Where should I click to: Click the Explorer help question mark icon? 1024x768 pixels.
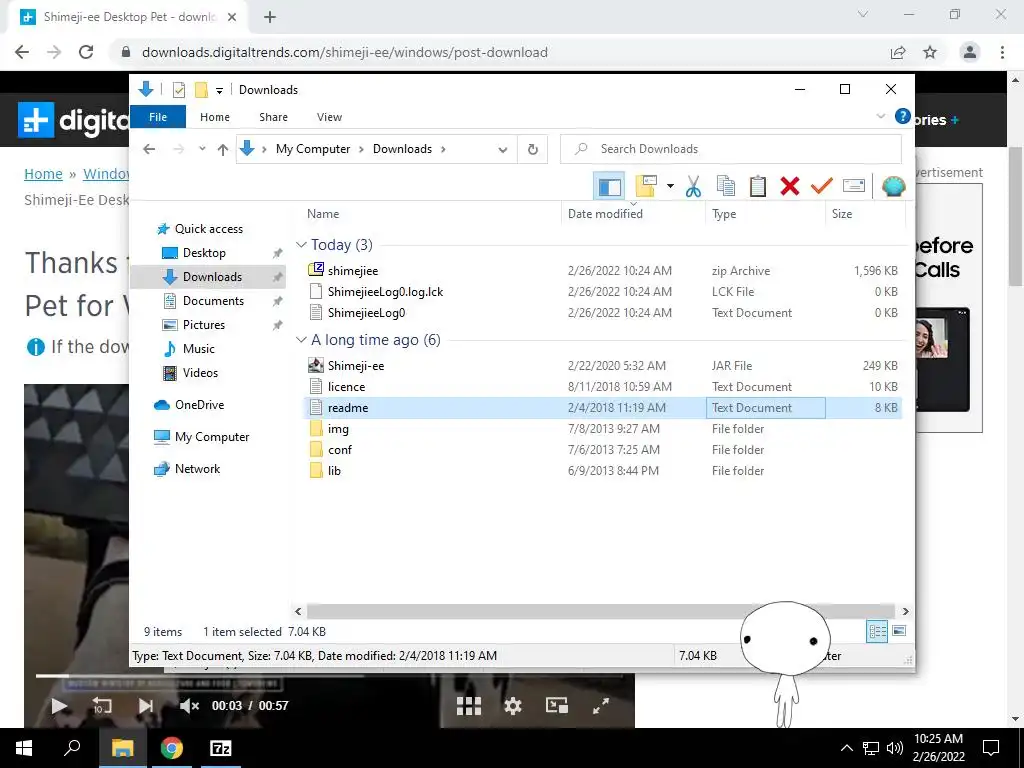point(903,116)
